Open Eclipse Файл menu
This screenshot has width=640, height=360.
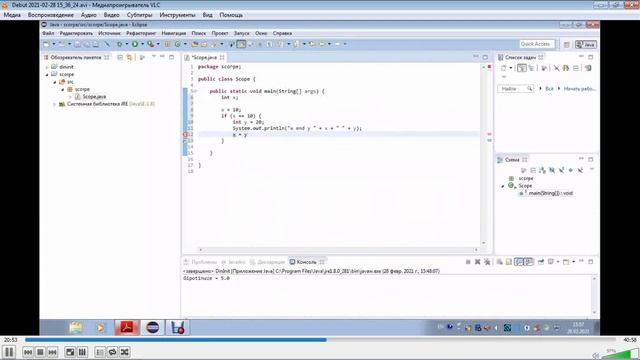click(x=48, y=33)
